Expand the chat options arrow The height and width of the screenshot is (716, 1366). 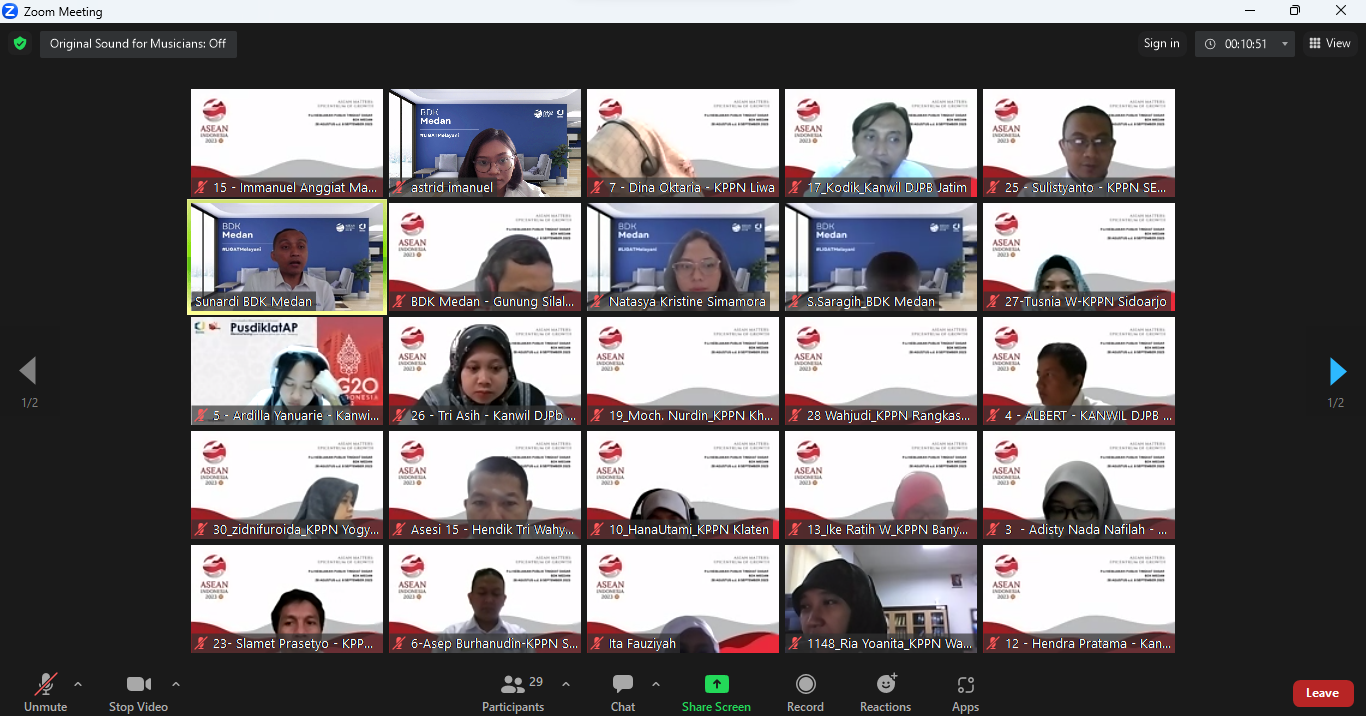pyautogui.click(x=656, y=684)
